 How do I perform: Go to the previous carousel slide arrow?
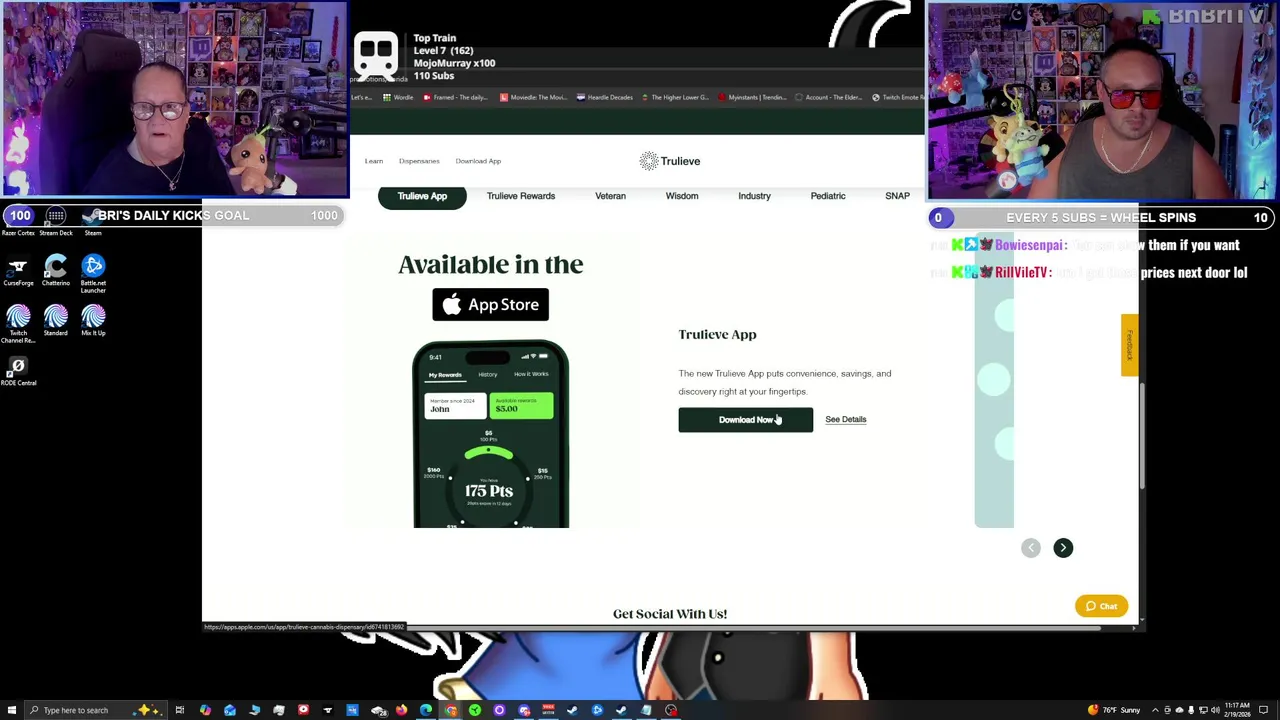pos(1031,548)
